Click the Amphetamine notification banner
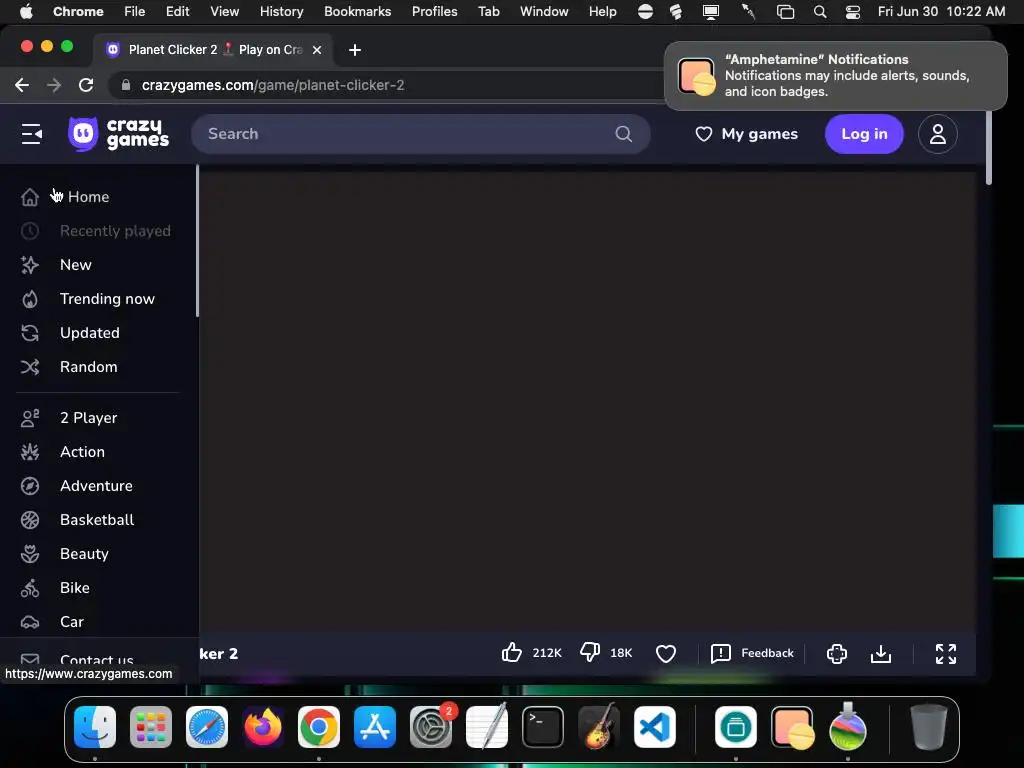Screen dimensions: 1024x768 (835, 76)
